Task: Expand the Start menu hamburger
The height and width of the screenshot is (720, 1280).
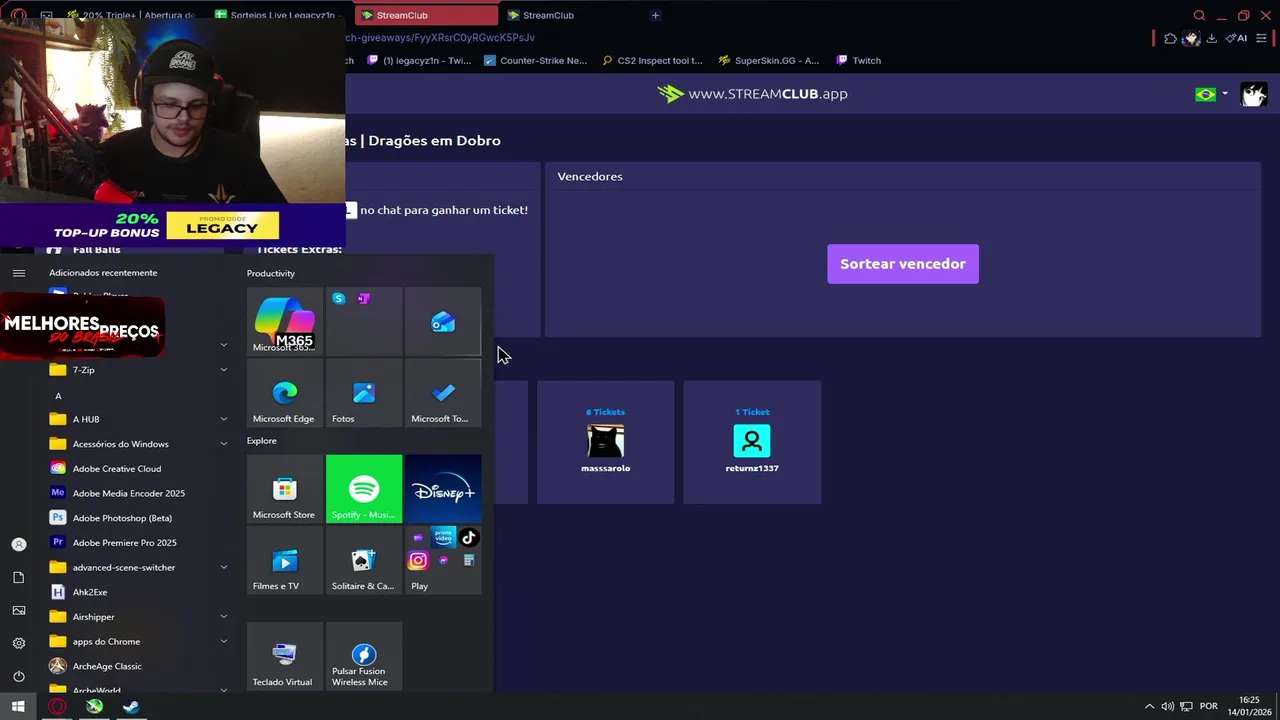Action: 18,273
